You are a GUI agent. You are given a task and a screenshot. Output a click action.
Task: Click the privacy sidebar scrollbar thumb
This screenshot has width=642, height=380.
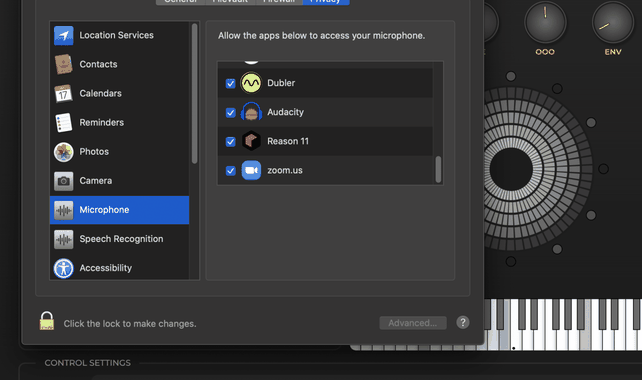(x=194, y=94)
